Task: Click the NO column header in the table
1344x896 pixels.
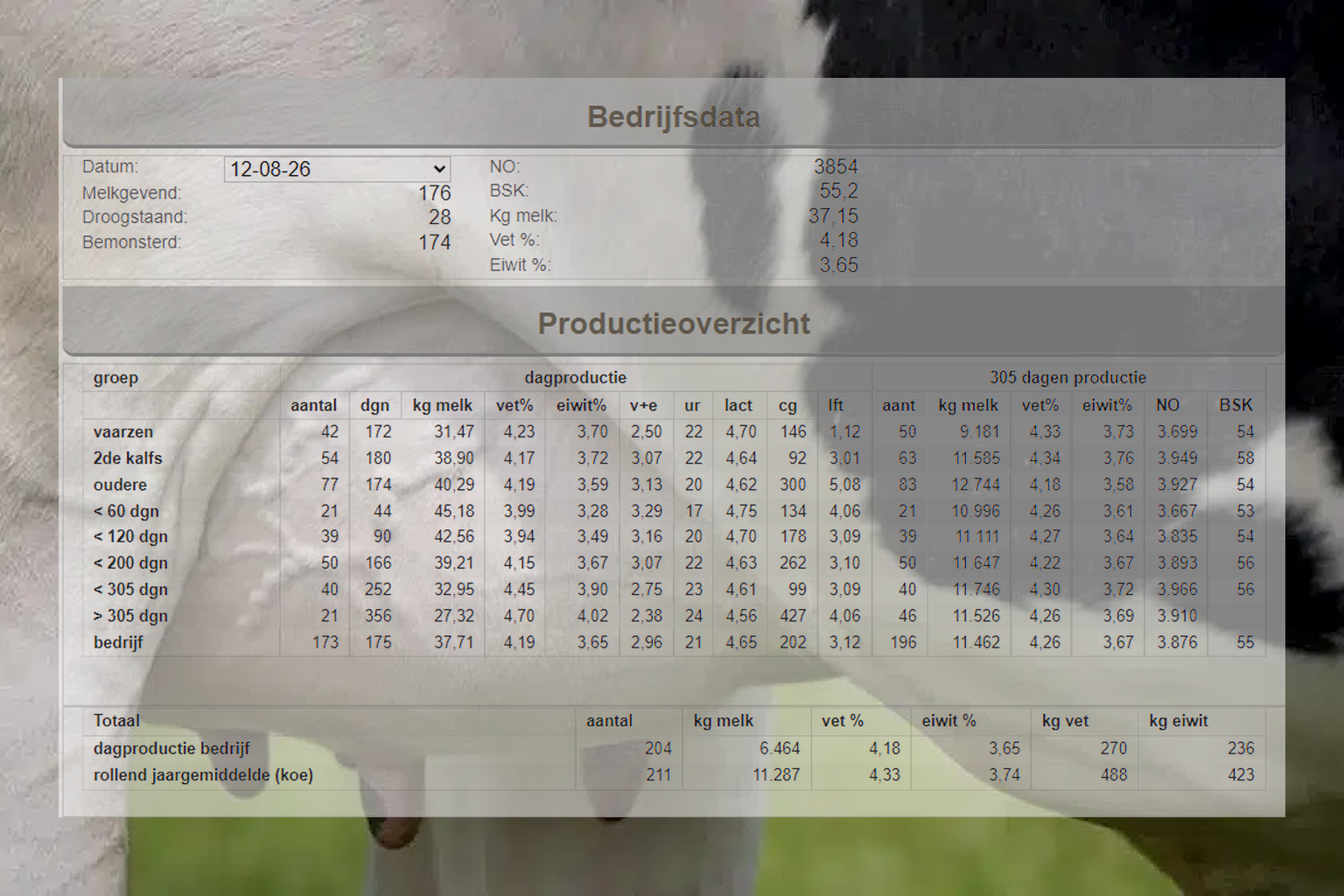Action: [x=1167, y=405]
